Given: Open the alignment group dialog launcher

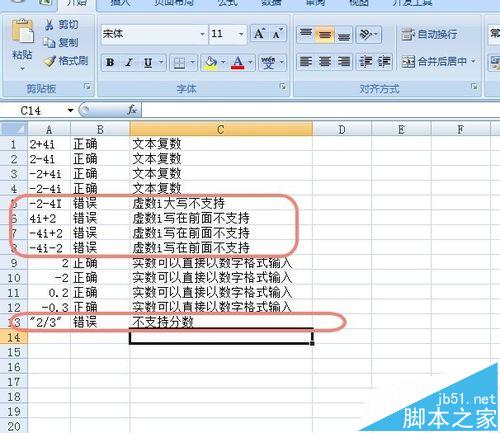Looking at the screenshot, I should (474, 87).
